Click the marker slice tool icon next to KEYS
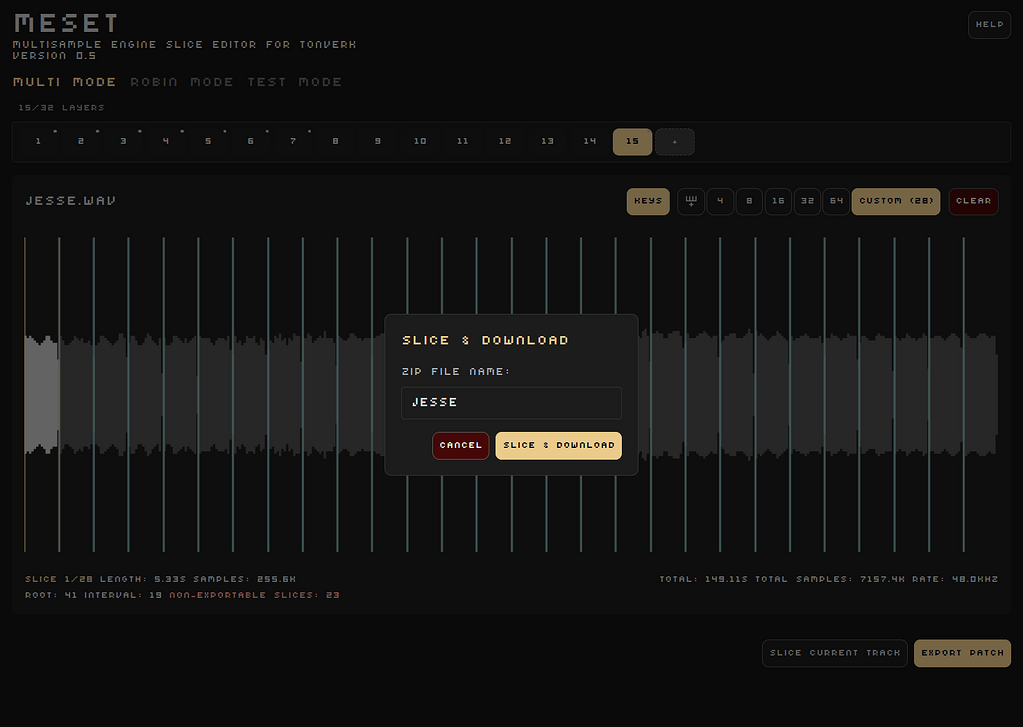Screen dimensions: 1023x727 690,201
